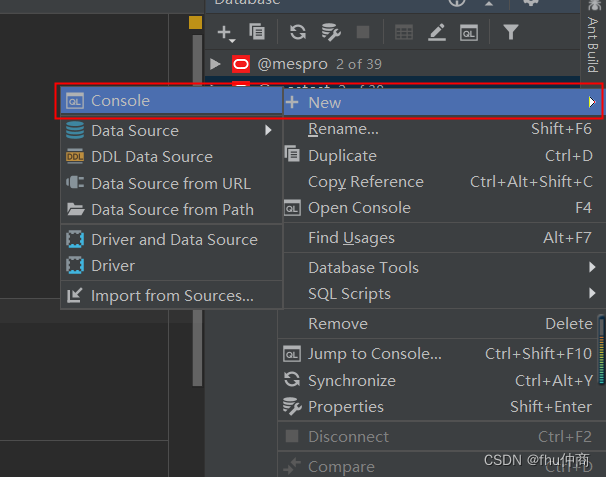Click Import from Sources... item
The height and width of the screenshot is (477, 606).
pos(172,296)
